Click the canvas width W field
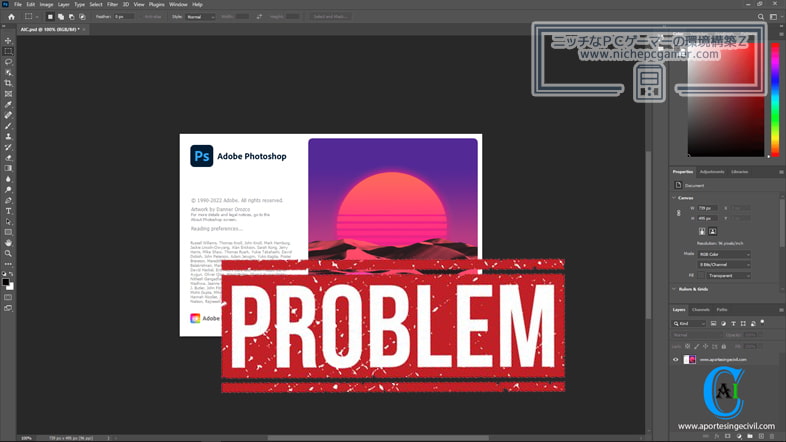786x442 pixels. (x=707, y=208)
